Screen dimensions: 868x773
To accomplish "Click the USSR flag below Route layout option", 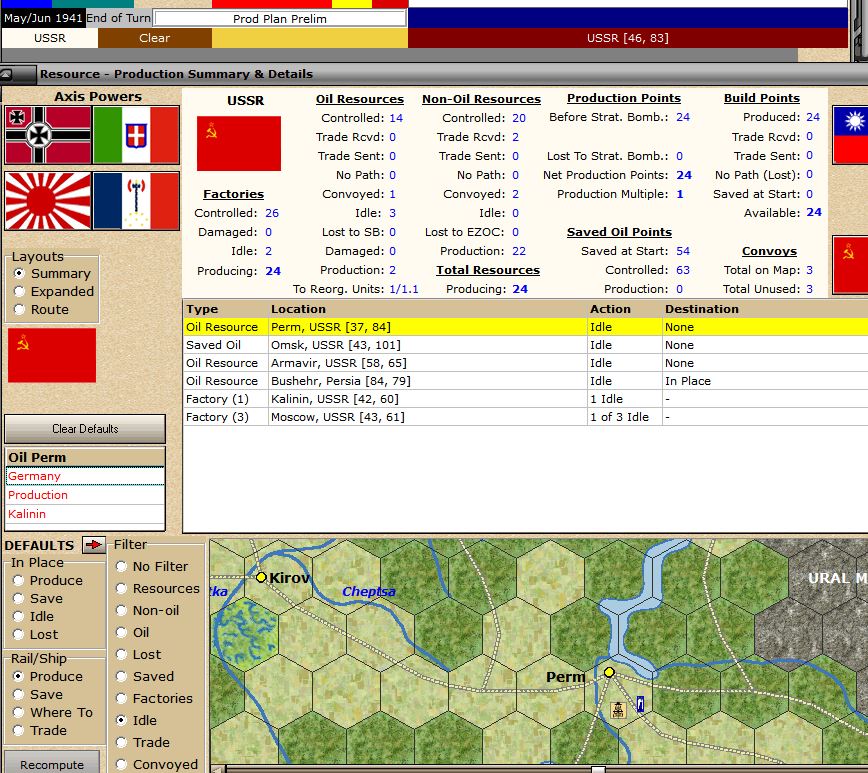I will pos(52,355).
